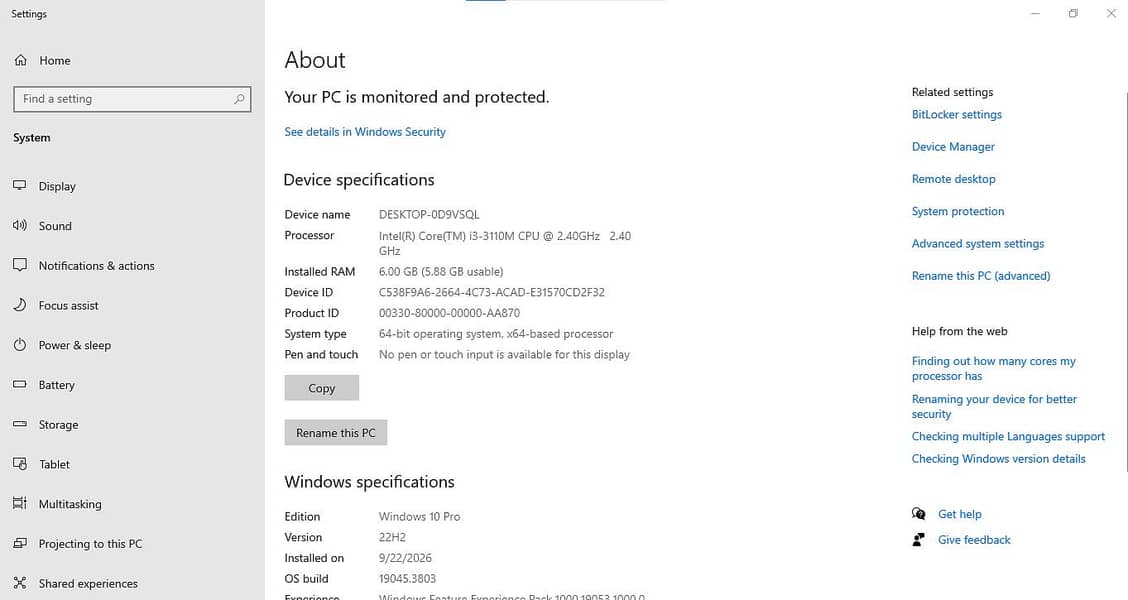Click the Tablet icon in sidebar
This screenshot has height=600, width=1128.
click(20, 464)
